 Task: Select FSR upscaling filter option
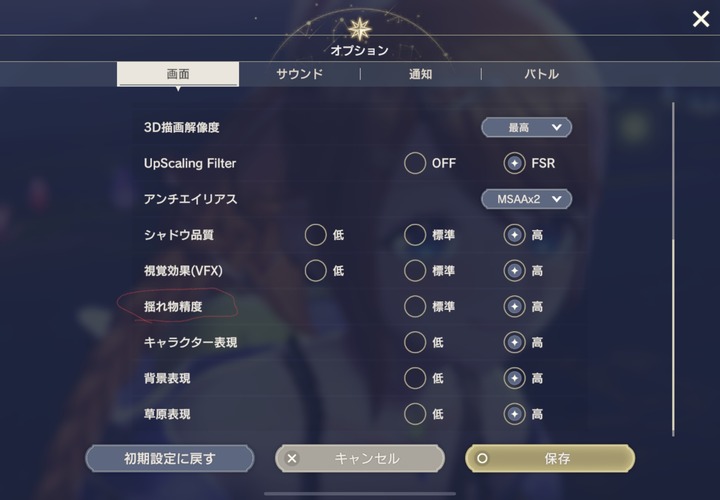(x=514, y=163)
